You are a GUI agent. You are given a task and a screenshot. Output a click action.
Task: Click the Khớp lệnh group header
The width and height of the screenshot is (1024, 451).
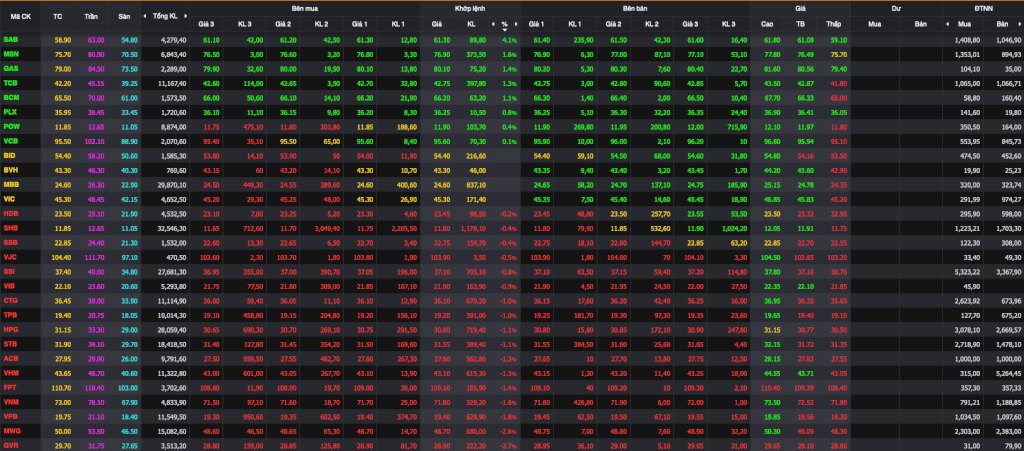click(x=471, y=8)
